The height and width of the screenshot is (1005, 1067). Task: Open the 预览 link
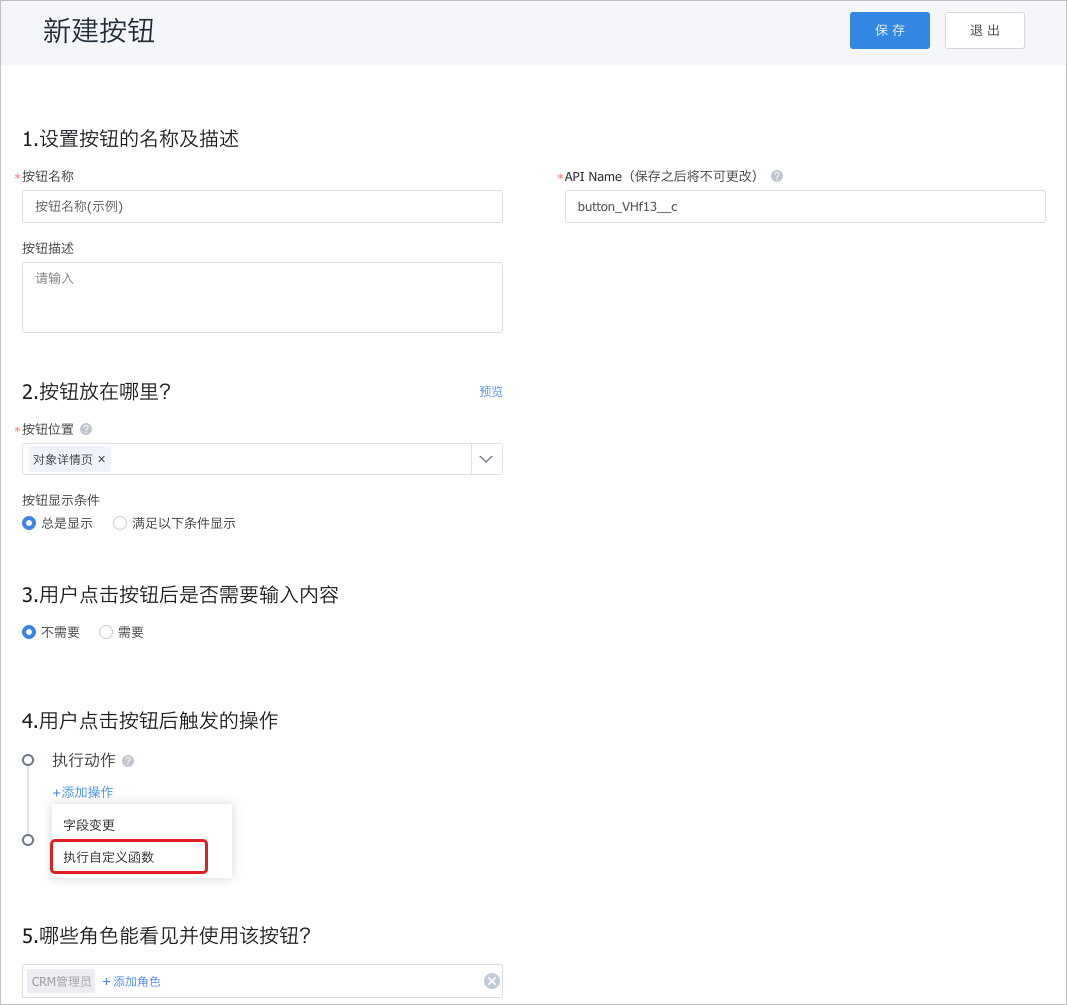(491, 392)
